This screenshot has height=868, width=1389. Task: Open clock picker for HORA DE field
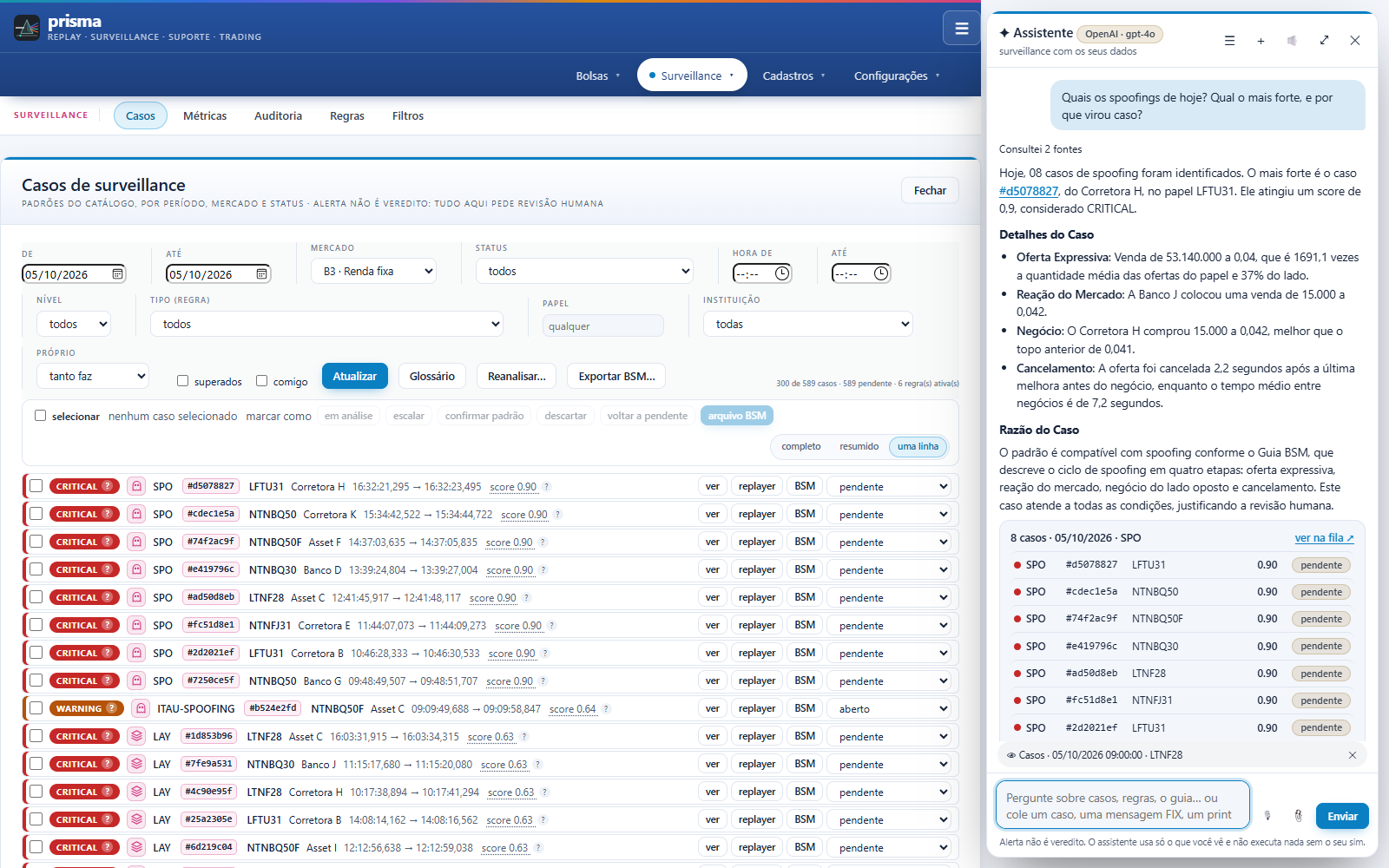coord(782,273)
